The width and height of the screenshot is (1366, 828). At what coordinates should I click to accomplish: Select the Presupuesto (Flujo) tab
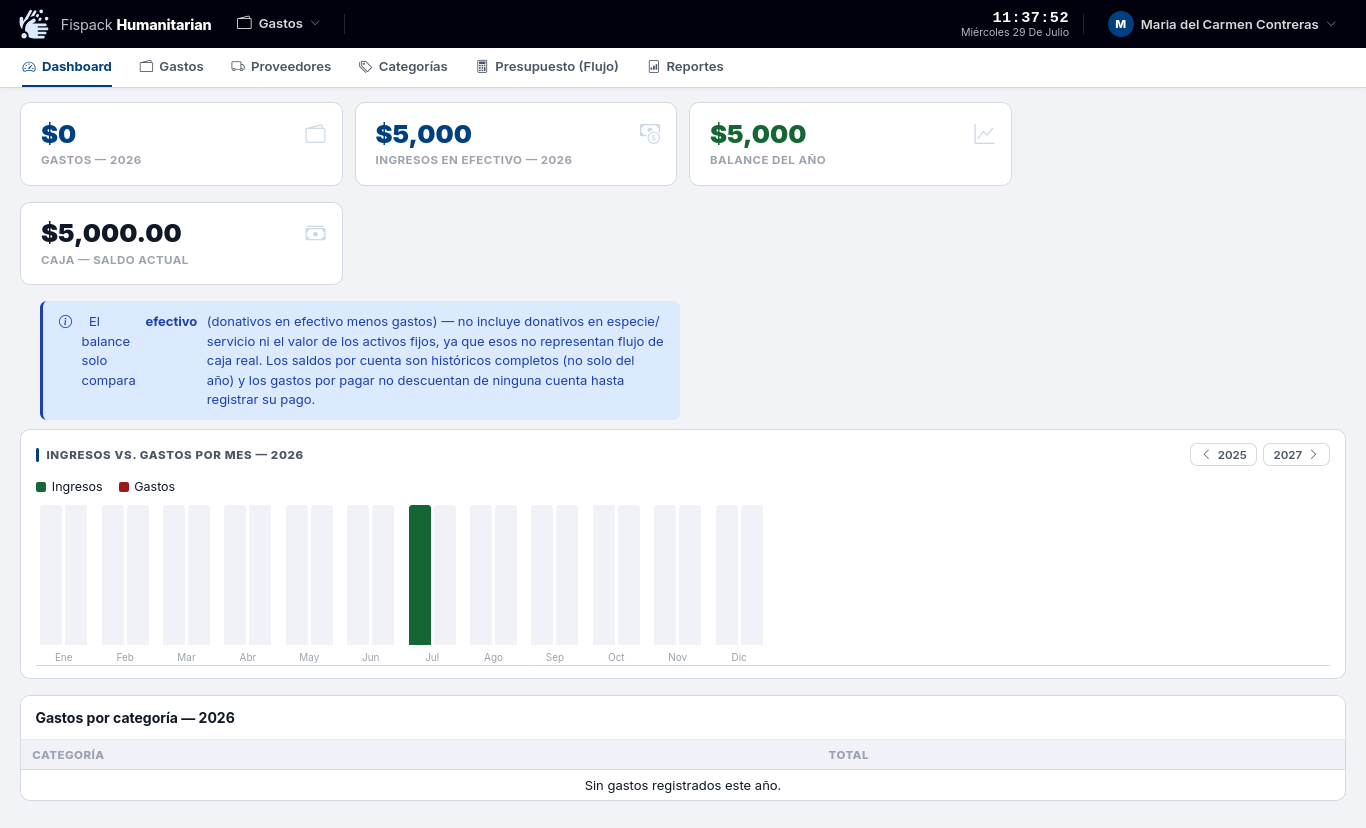[x=547, y=66]
